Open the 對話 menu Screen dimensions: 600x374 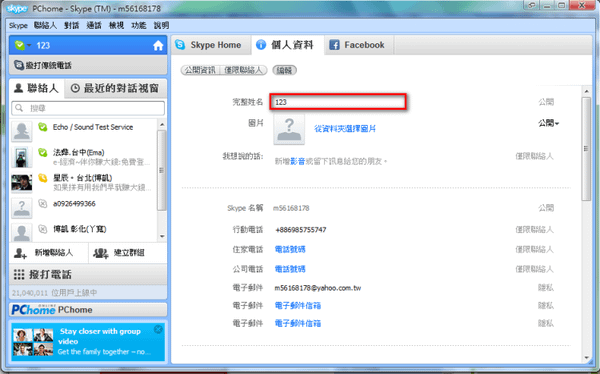pos(72,25)
